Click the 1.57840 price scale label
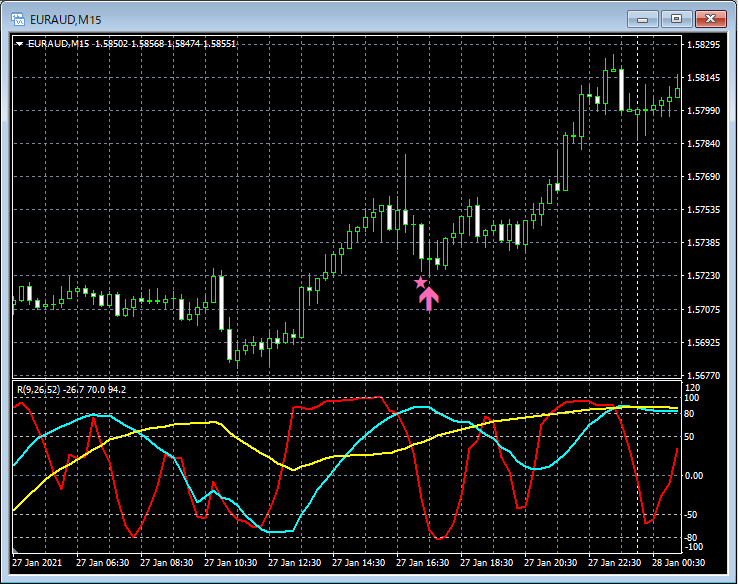Image resolution: width=739 pixels, height=584 pixels. point(704,144)
